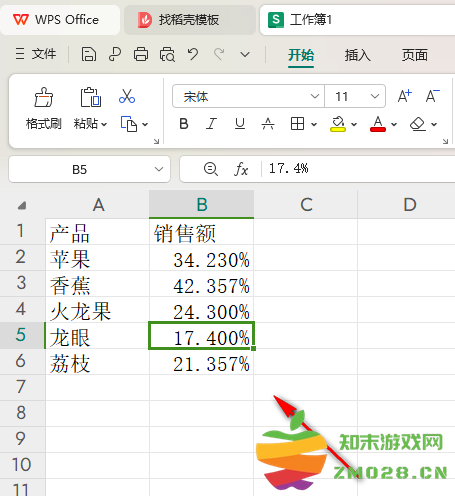
Task: Click cell with 24.300%
Action: [201, 310]
